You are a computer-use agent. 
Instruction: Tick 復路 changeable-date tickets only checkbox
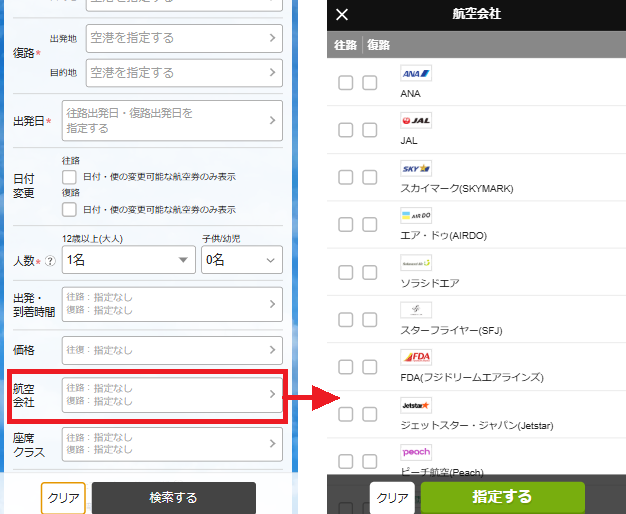click(x=69, y=210)
